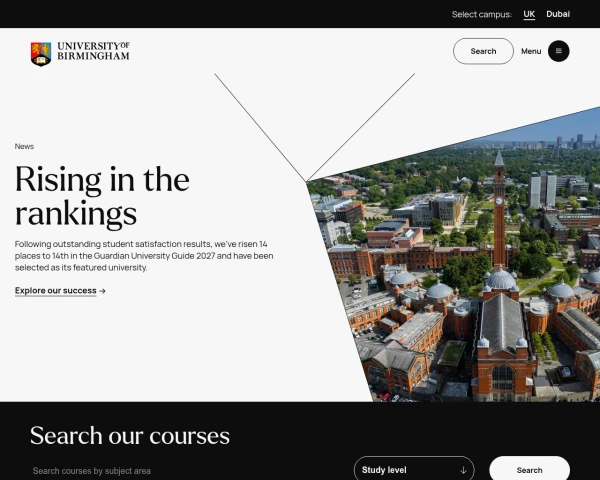
Task: Click the University of Birmingham crest logo
Action: [x=41, y=54]
